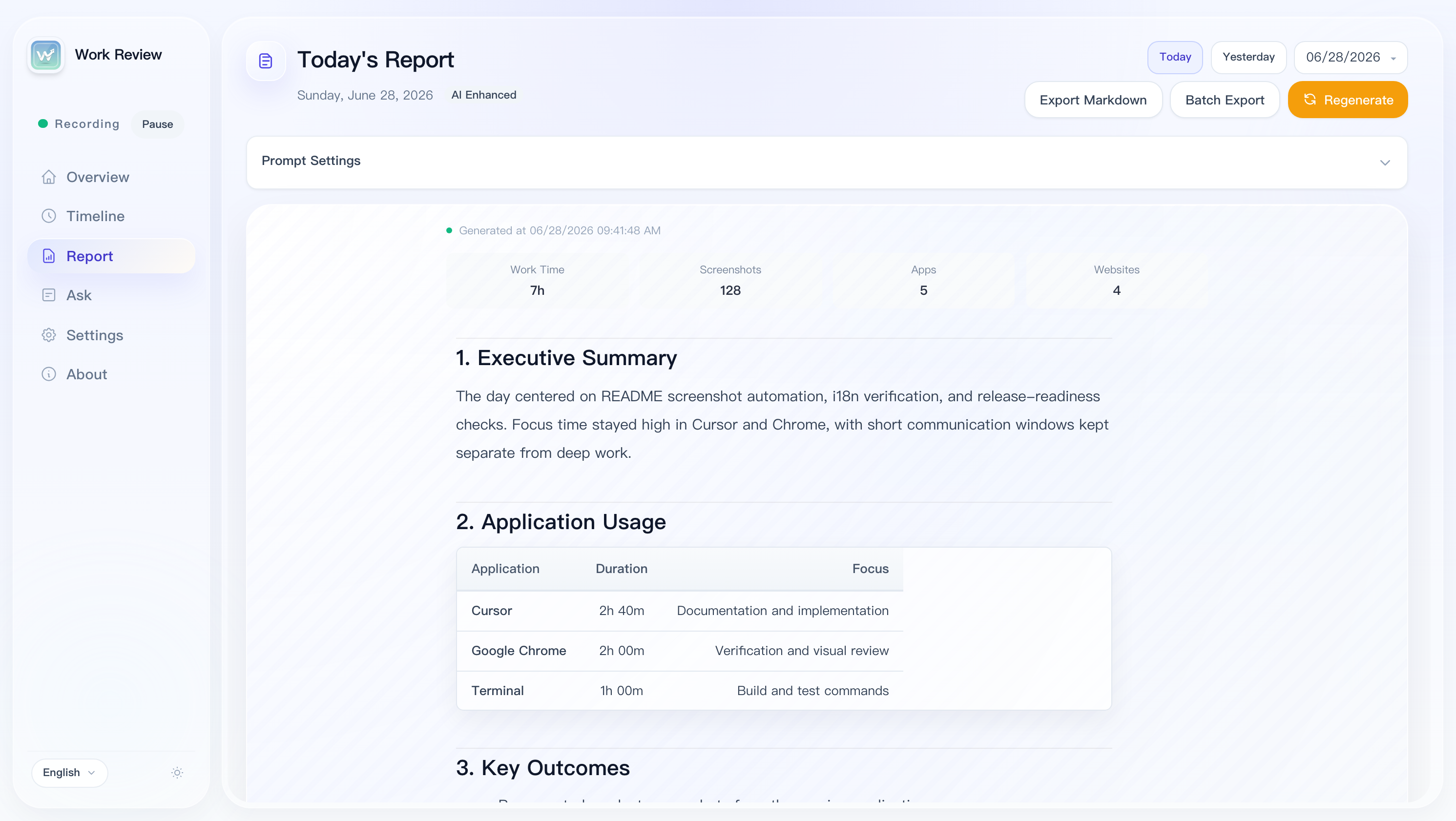The width and height of the screenshot is (1456, 821).
Task: Click the Apps 5 stat card
Action: (x=923, y=280)
